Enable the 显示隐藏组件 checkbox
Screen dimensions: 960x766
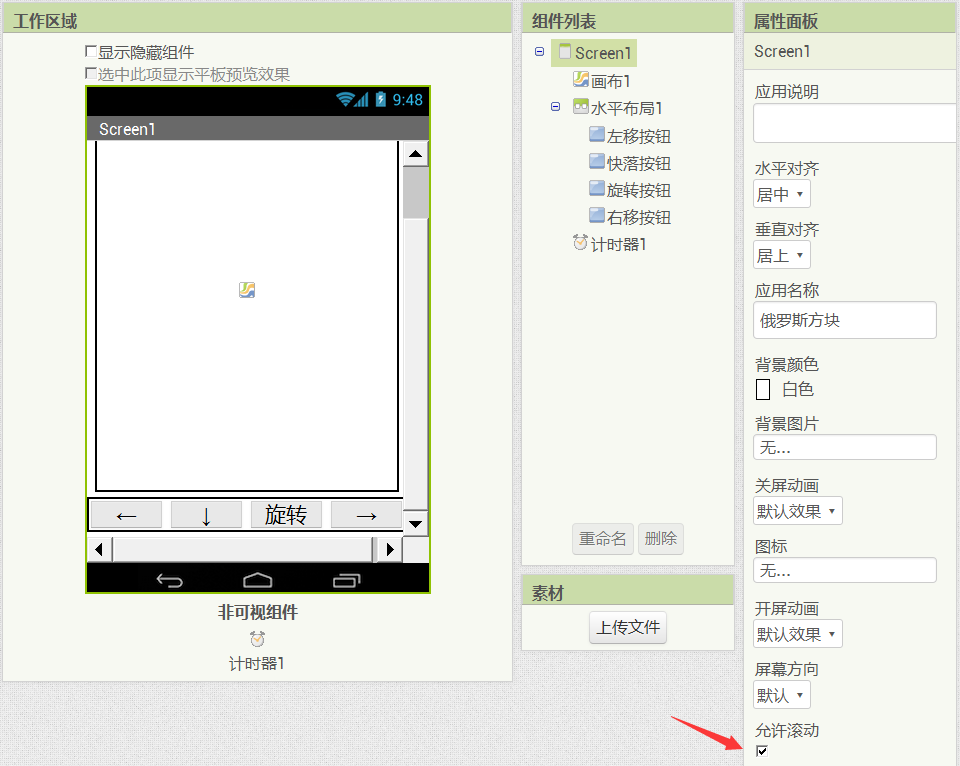91,52
